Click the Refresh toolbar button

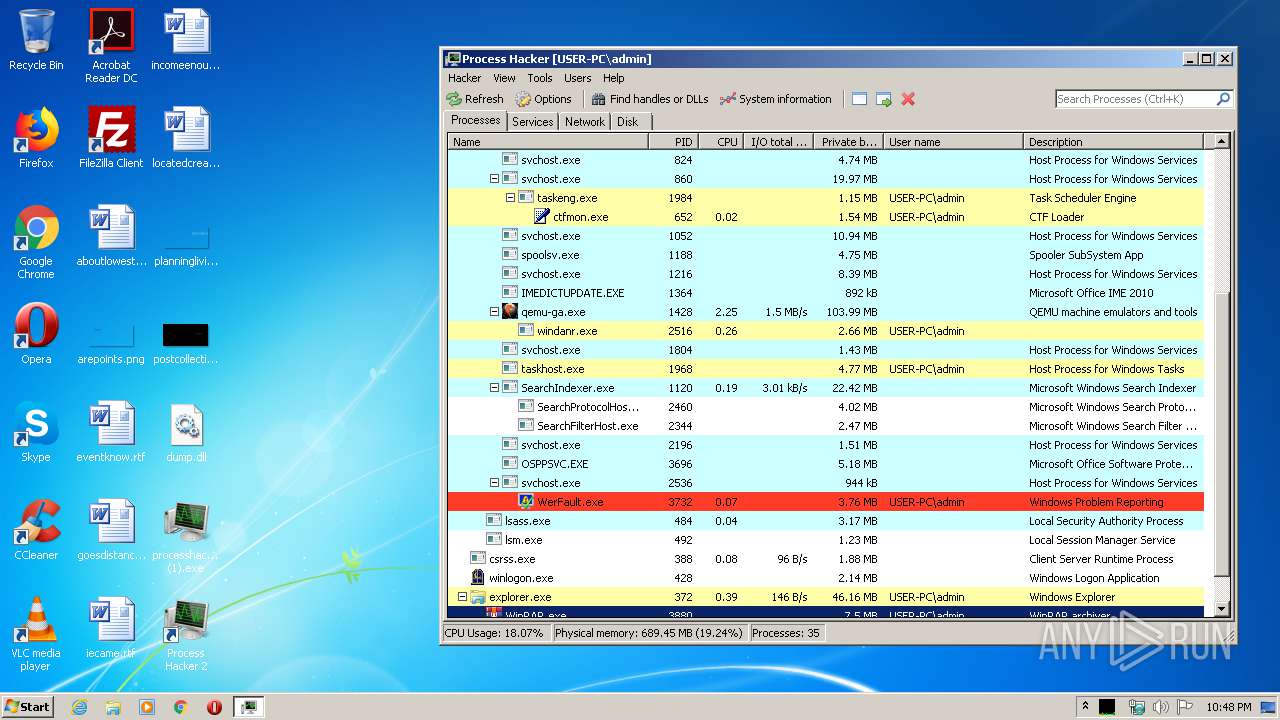click(x=475, y=99)
